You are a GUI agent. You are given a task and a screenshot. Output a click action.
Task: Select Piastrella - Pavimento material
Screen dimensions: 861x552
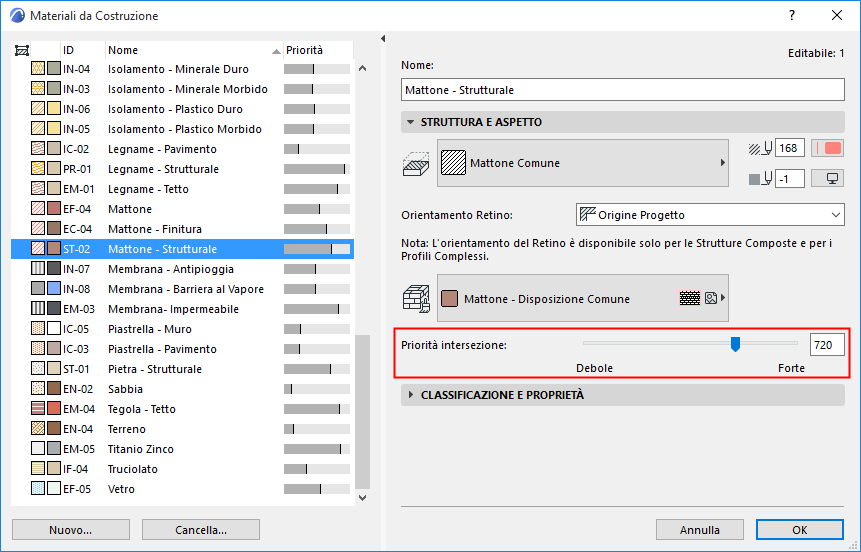tap(182, 349)
